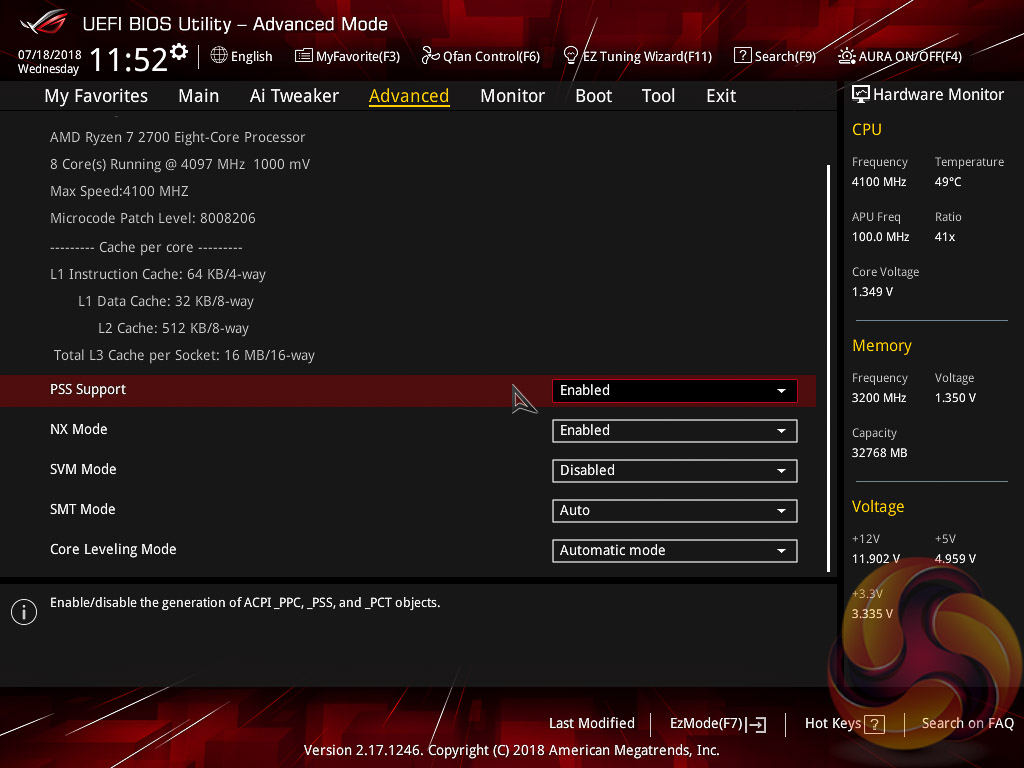Click the 07/18/2018 date text

click(x=50, y=55)
